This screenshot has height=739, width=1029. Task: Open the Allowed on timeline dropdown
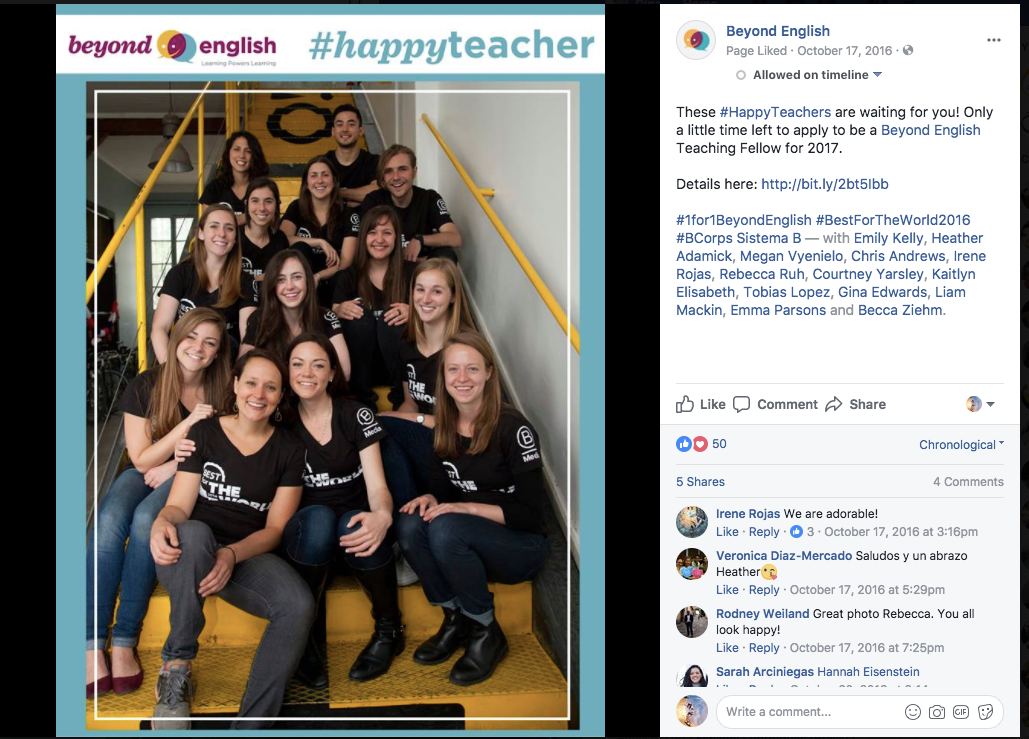click(x=810, y=75)
